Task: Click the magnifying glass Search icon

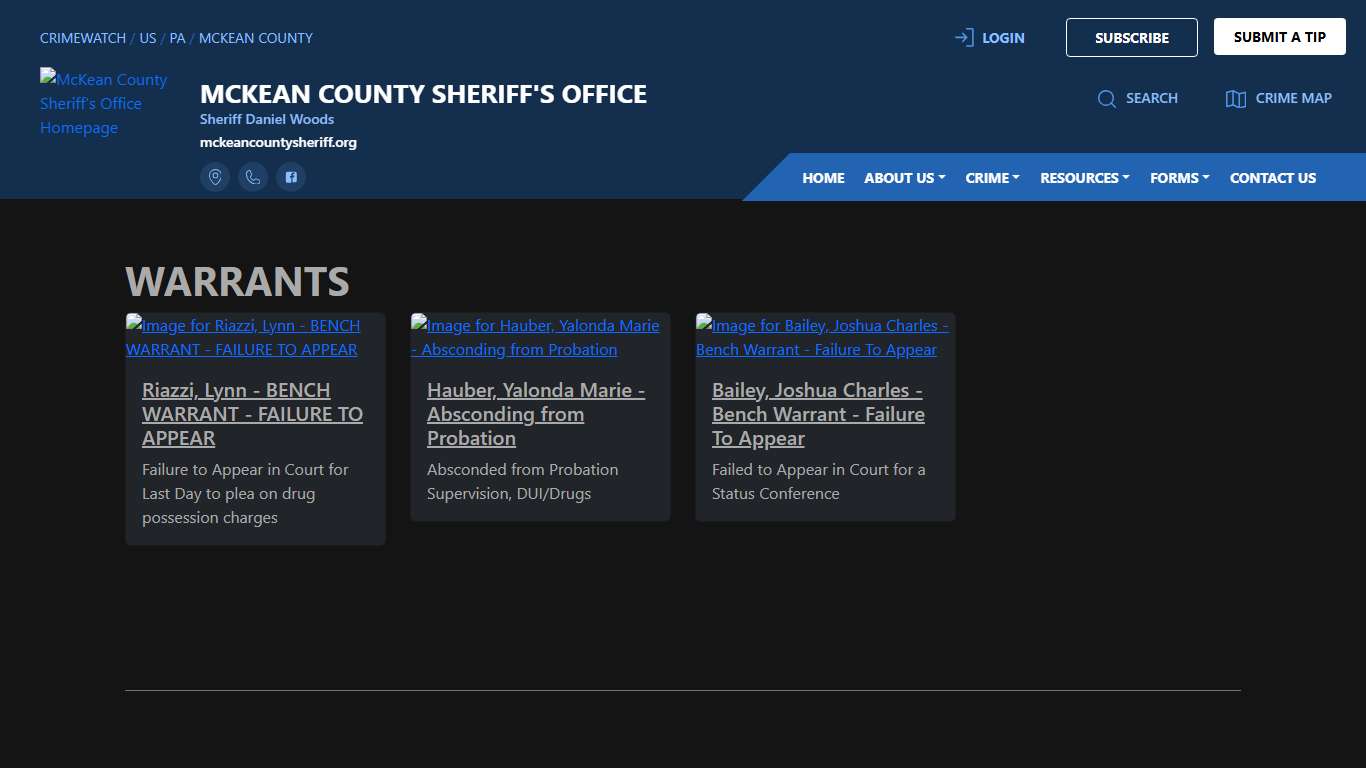Action: (1107, 99)
